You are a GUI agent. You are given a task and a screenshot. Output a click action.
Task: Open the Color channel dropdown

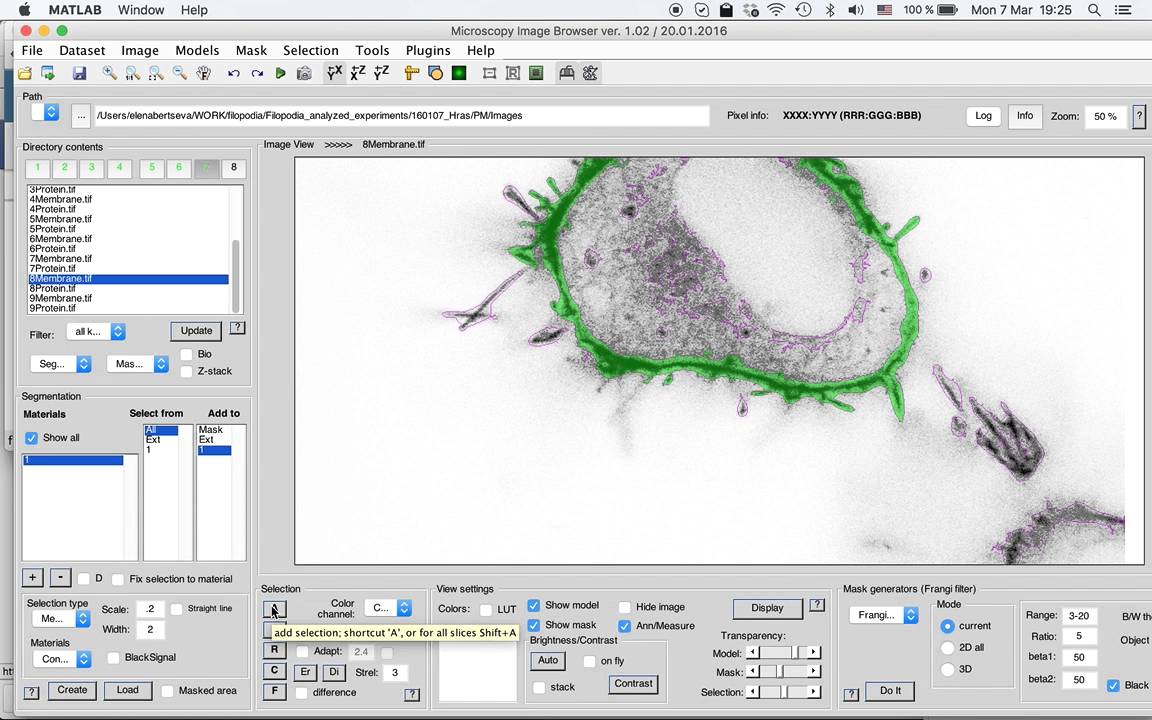[388, 608]
